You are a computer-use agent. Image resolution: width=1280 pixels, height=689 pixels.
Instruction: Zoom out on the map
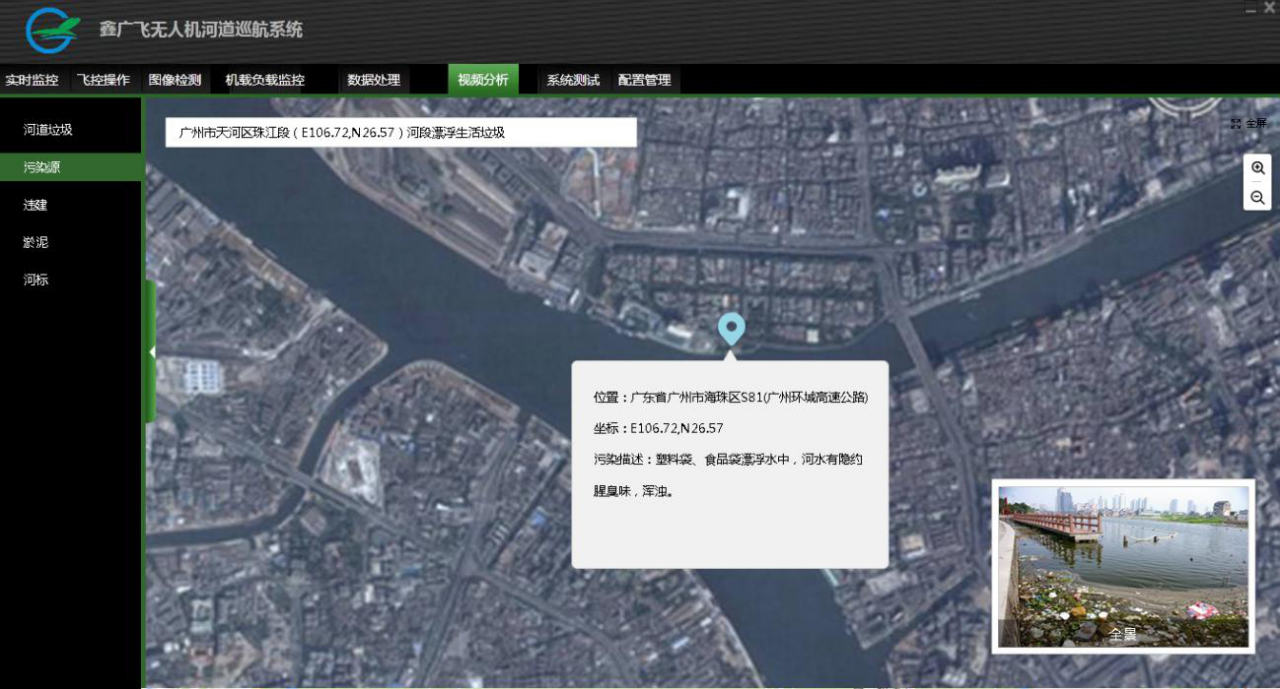click(x=1257, y=197)
